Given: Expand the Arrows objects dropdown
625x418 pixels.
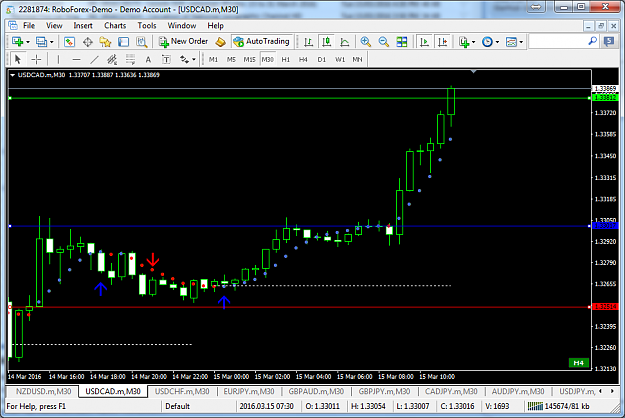Looking at the screenshot, I should [194, 59].
